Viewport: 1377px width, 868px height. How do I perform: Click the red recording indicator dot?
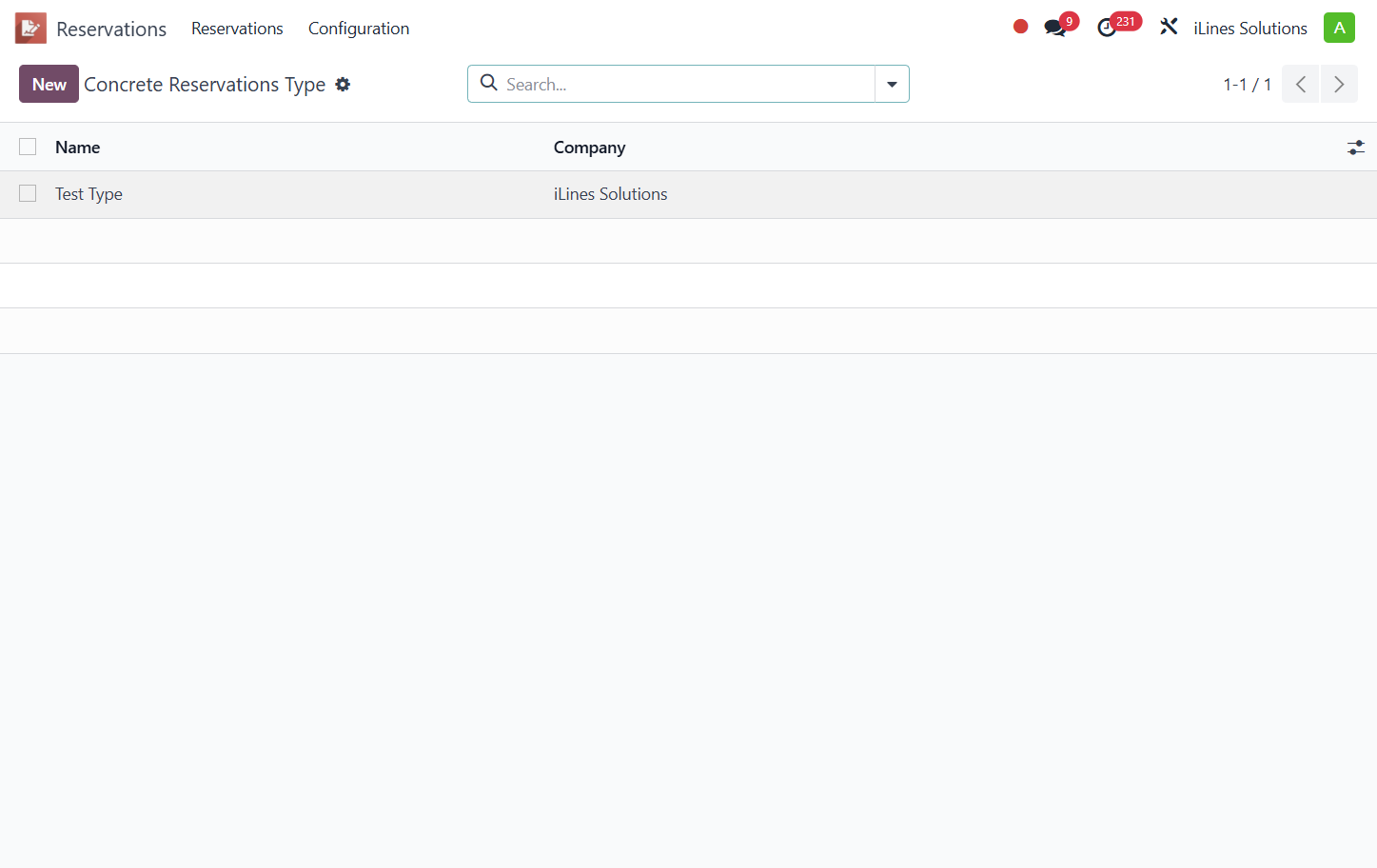(x=1020, y=27)
